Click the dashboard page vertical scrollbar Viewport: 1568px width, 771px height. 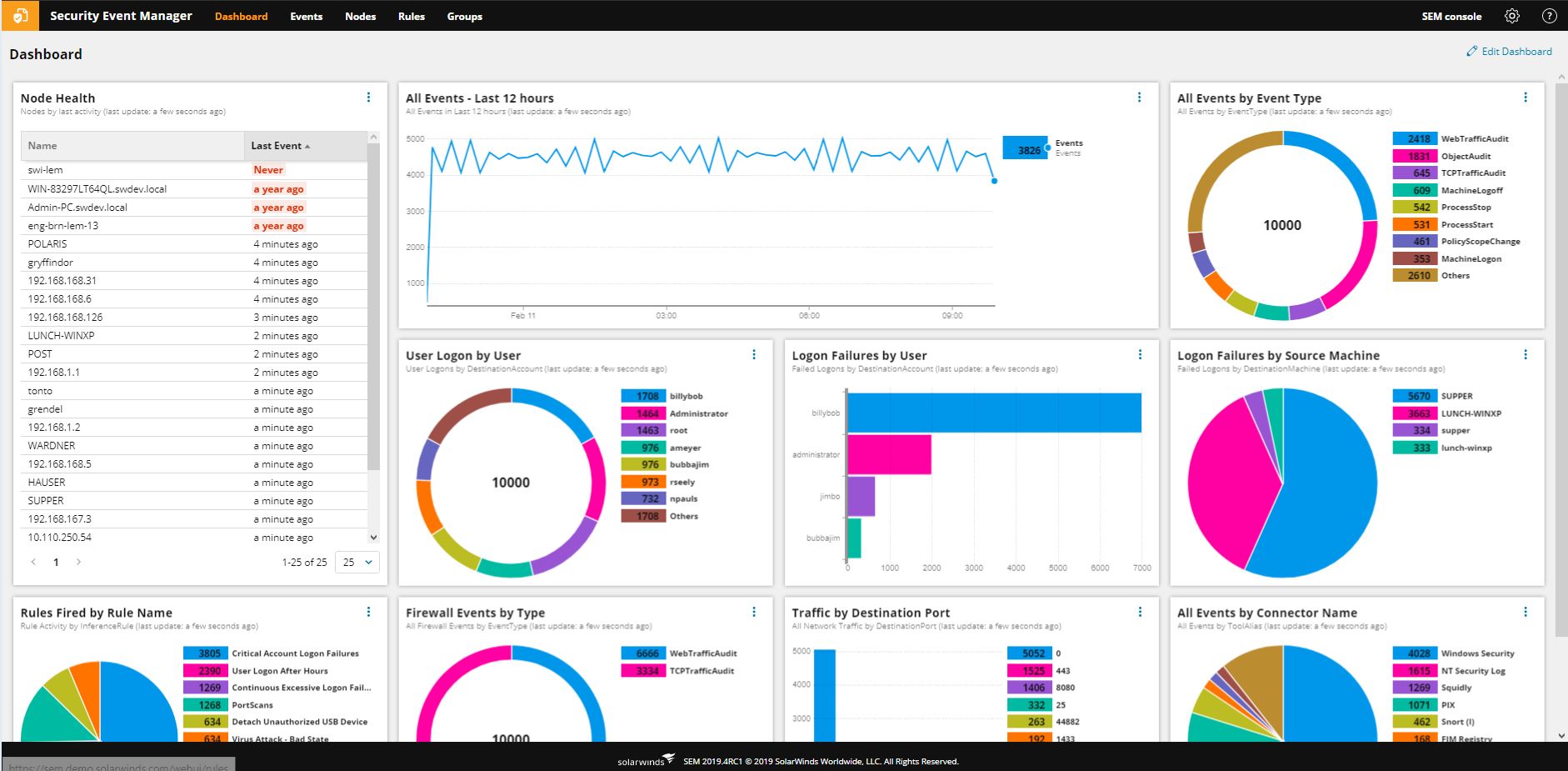click(1561, 358)
